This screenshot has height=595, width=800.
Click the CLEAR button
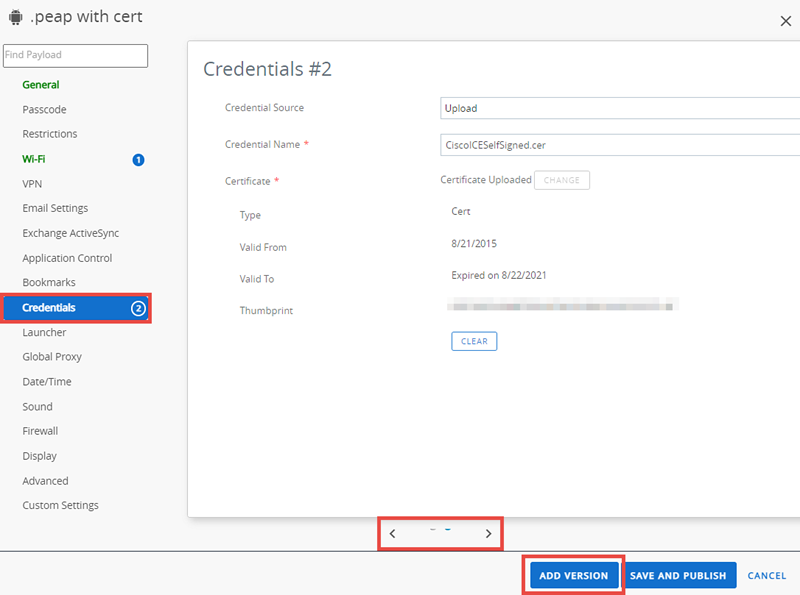pyautogui.click(x=474, y=341)
